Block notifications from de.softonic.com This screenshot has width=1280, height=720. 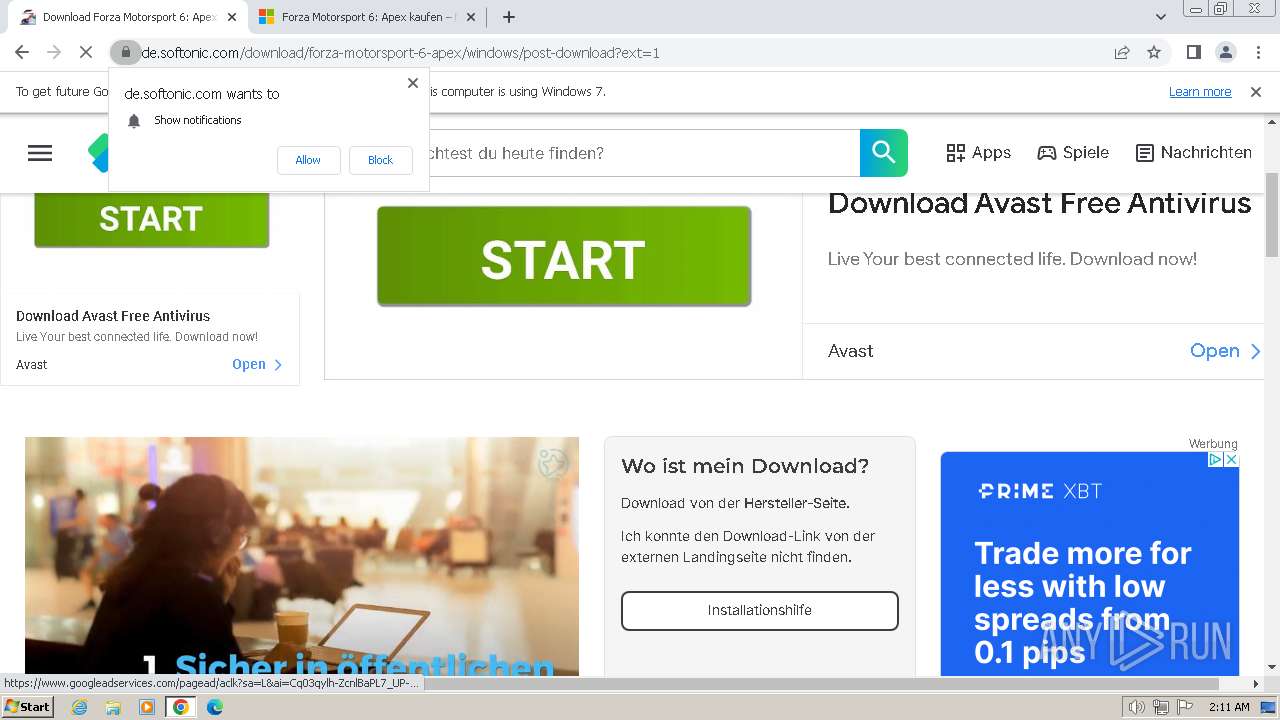point(380,160)
